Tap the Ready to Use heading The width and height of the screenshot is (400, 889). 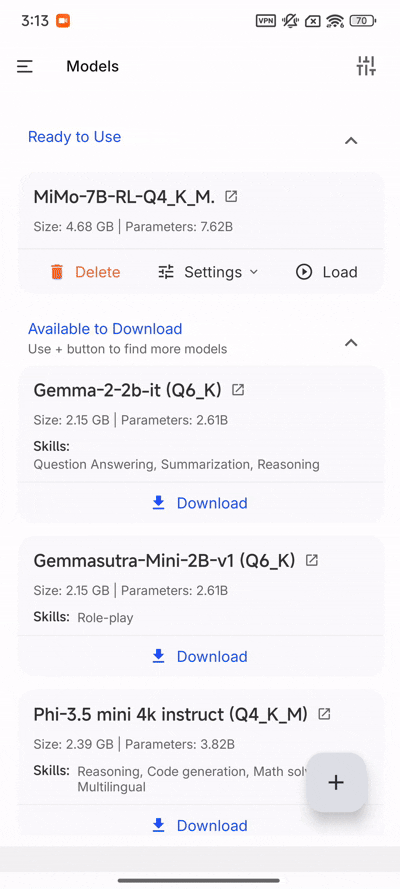(74, 137)
